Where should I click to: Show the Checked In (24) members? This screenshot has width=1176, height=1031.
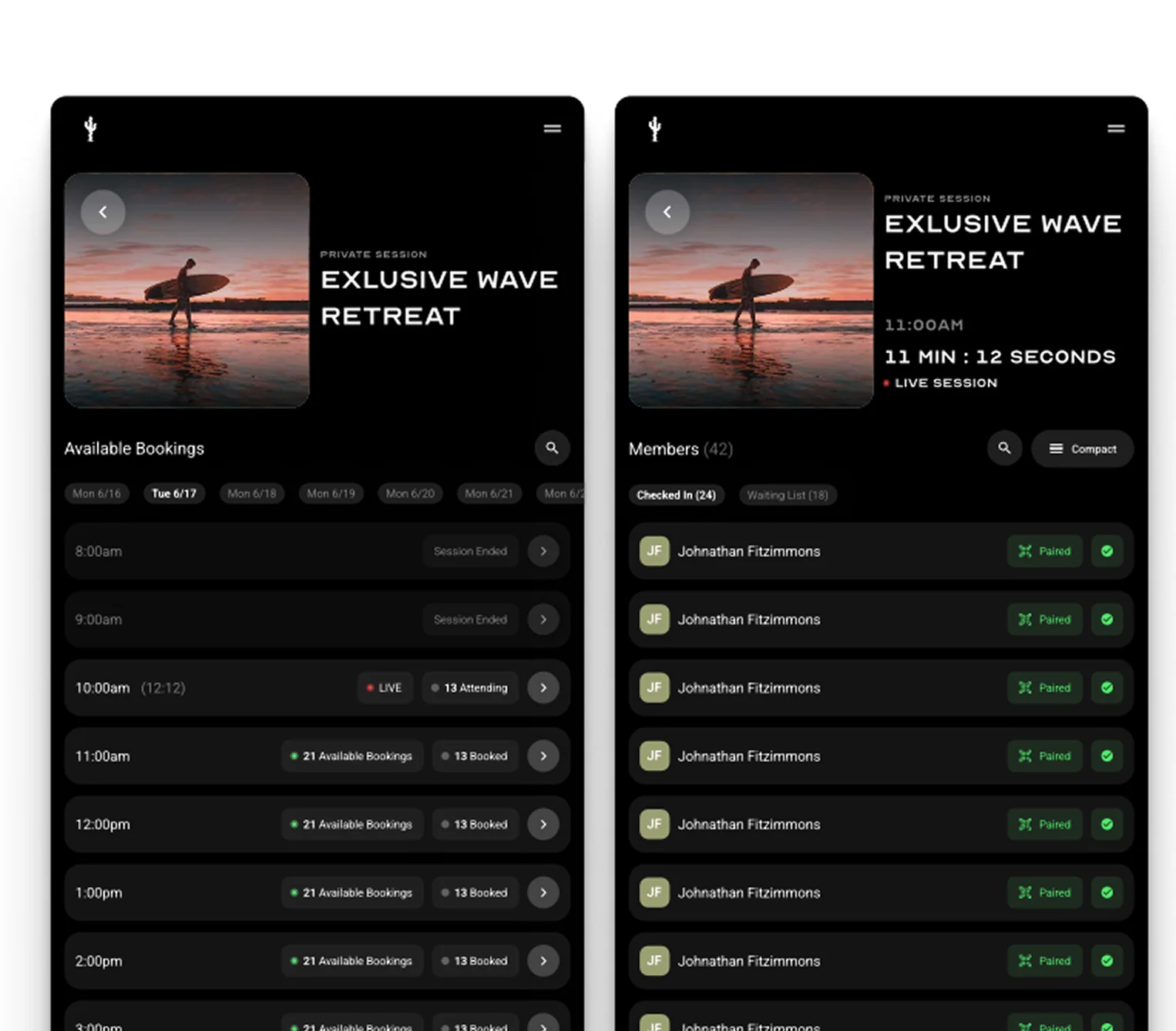[676, 495]
